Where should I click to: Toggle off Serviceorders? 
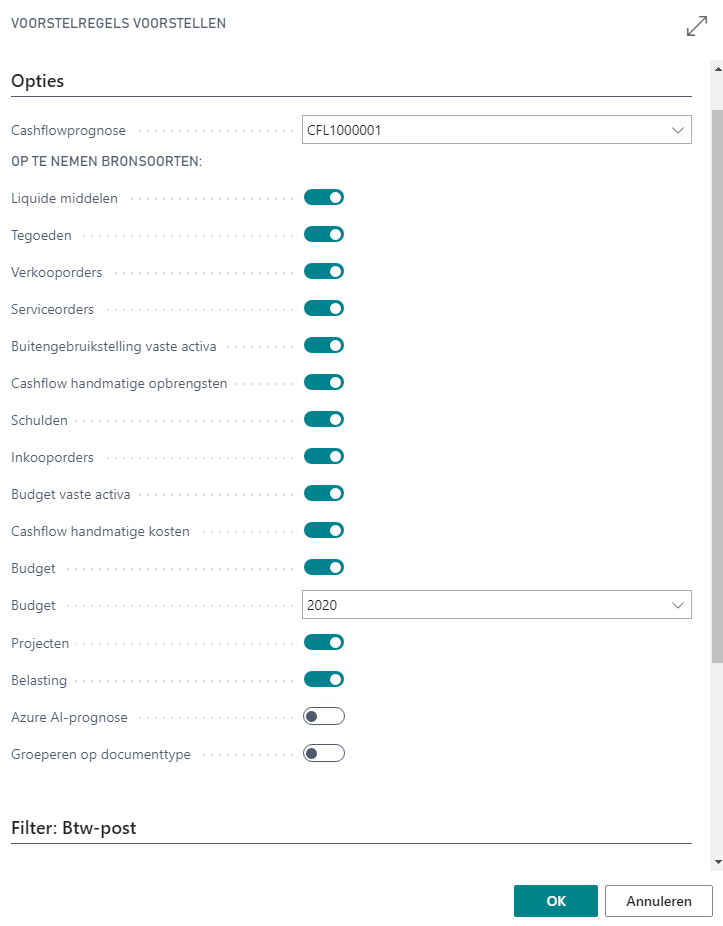pos(323,308)
